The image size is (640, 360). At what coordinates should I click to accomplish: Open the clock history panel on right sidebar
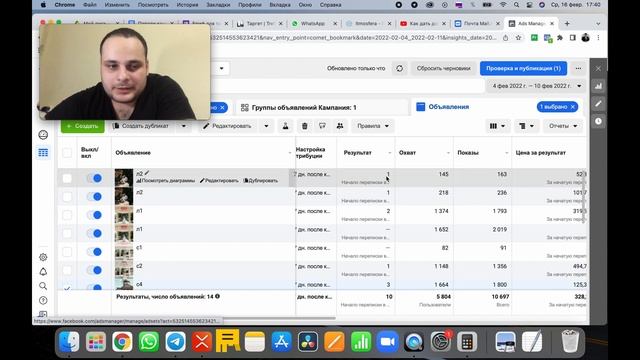click(598, 121)
